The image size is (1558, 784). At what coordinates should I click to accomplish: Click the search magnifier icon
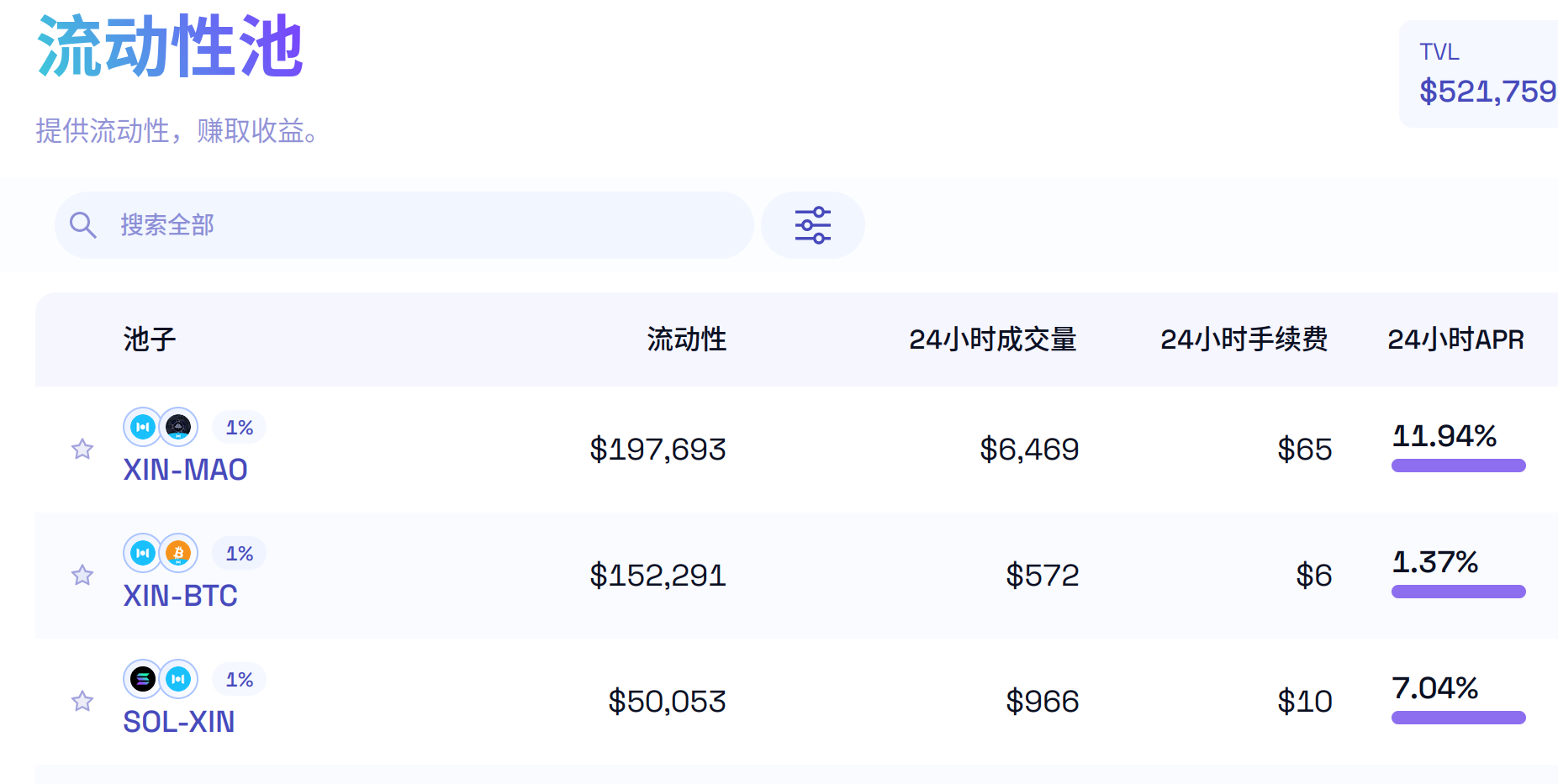[x=82, y=225]
